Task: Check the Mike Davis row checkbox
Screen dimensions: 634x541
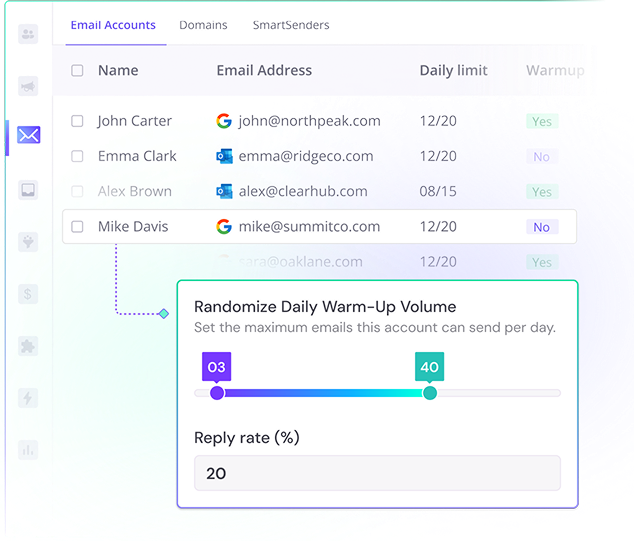Action: (x=77, y=226)
